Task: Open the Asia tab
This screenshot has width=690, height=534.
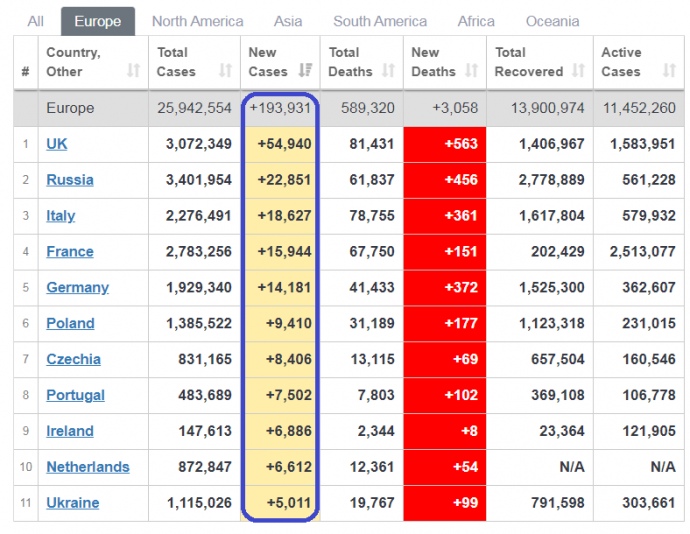Action: [x=288, y=21]
